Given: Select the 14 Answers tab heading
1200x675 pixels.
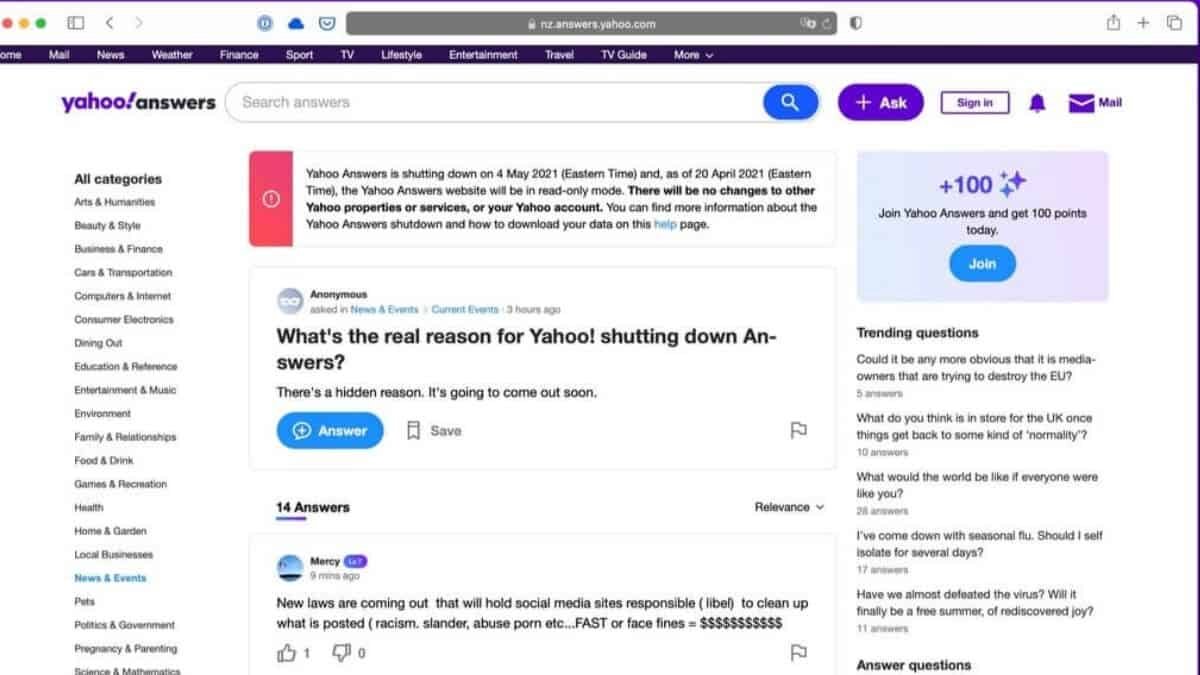Looking at the screenshot, I should coord(313,507).
